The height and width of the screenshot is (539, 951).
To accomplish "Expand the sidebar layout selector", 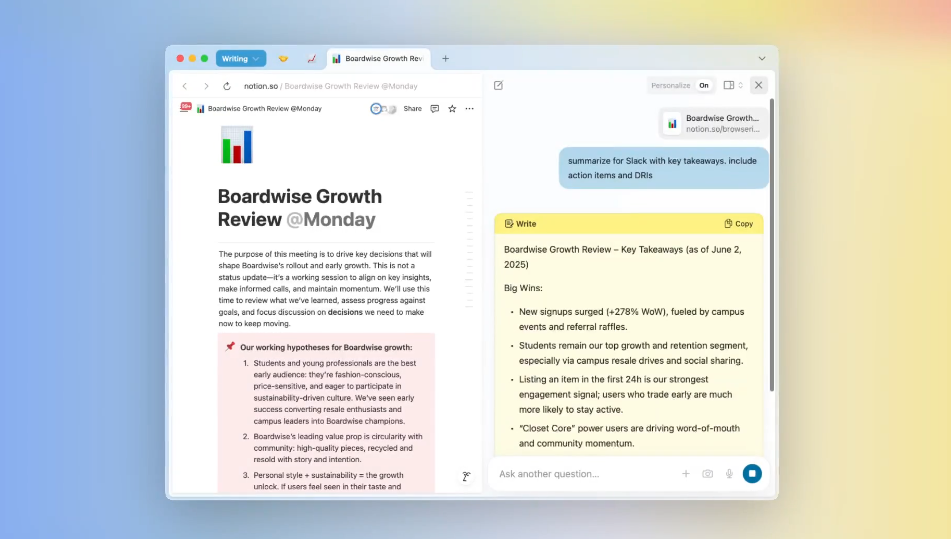I will [732, 85].
